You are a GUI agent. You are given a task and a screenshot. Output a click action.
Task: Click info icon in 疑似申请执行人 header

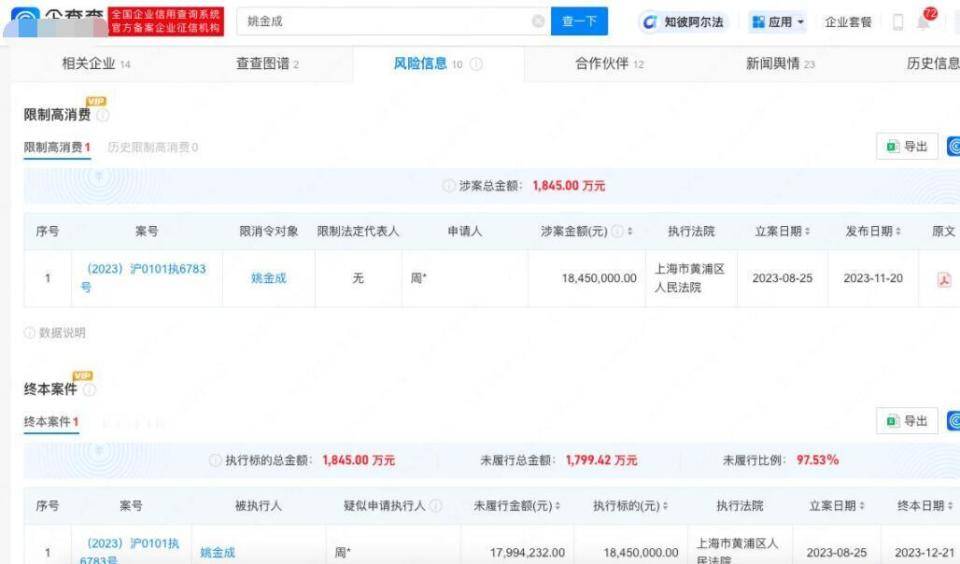coord(436,506)
